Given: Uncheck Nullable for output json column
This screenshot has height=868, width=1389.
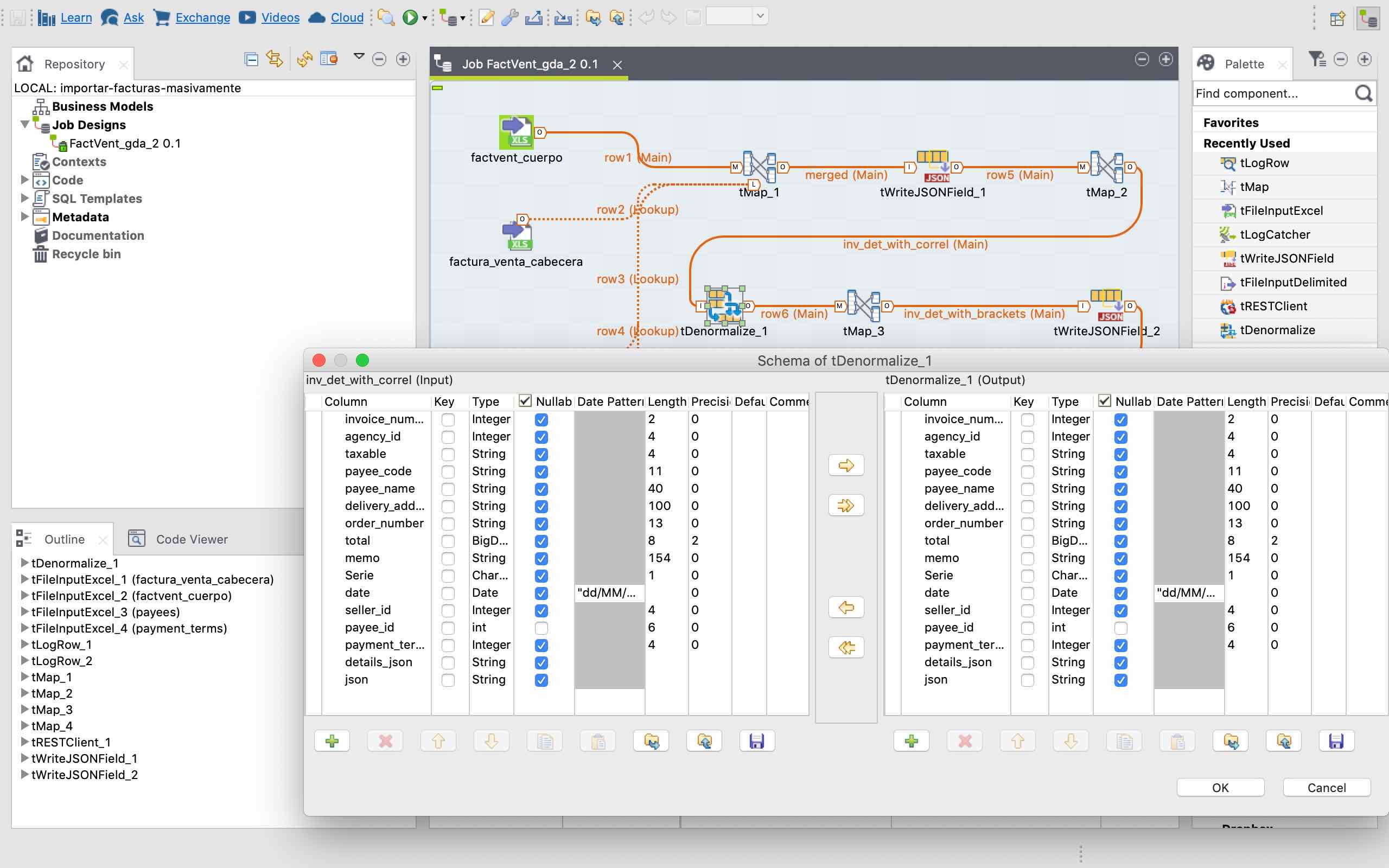Looking at the screenshot, I should pyautogui.click(x=1120, y=680).
